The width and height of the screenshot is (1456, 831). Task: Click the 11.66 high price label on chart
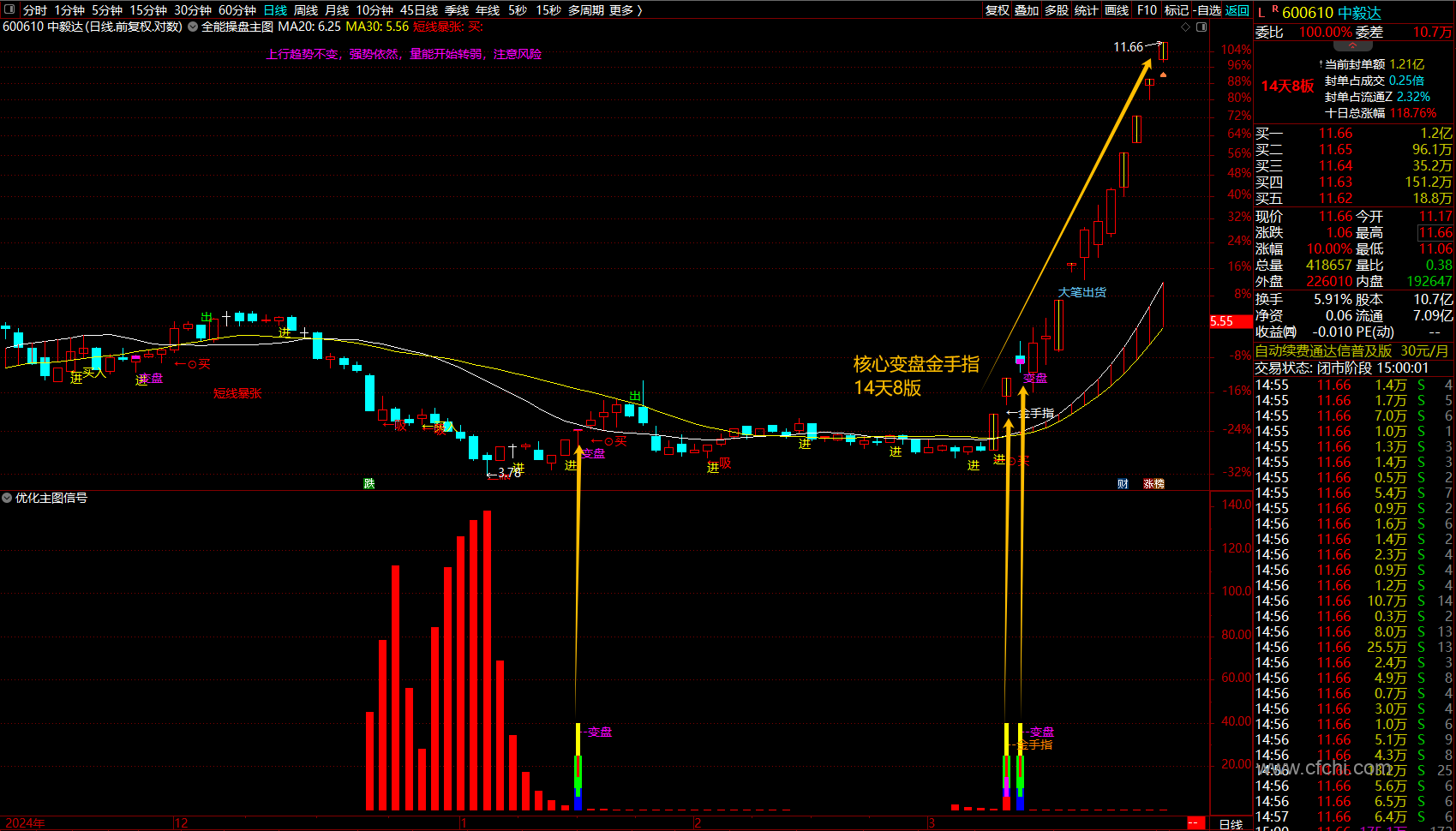1128,47
